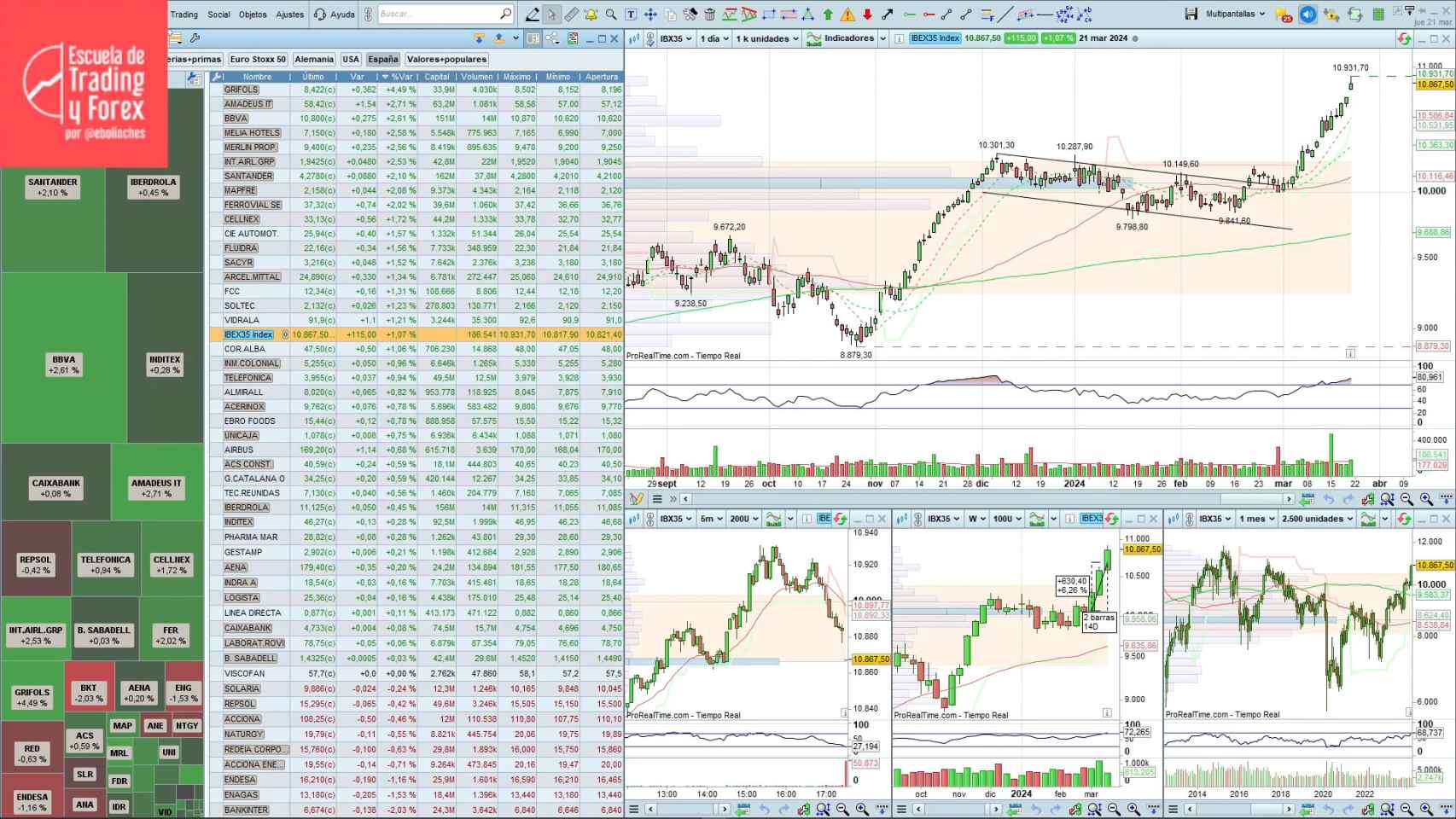The width and height of the screenshot is (1456, 819).
Task: Select the diagonal black arrow tool
Action: [888, 14]
